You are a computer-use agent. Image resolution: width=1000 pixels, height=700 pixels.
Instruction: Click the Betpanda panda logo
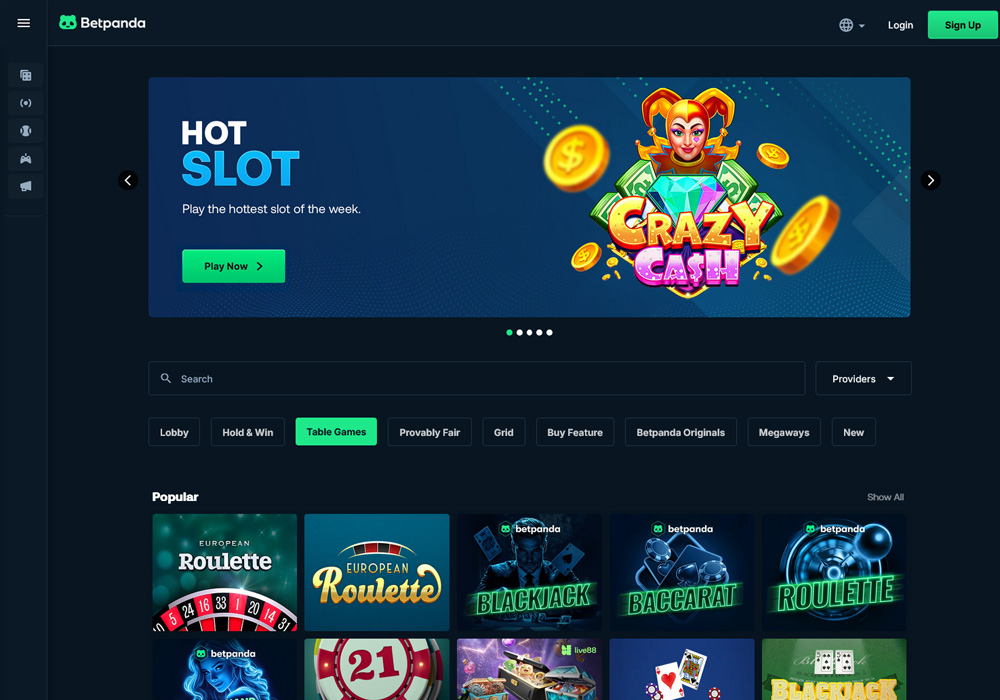tap(68, 23)
